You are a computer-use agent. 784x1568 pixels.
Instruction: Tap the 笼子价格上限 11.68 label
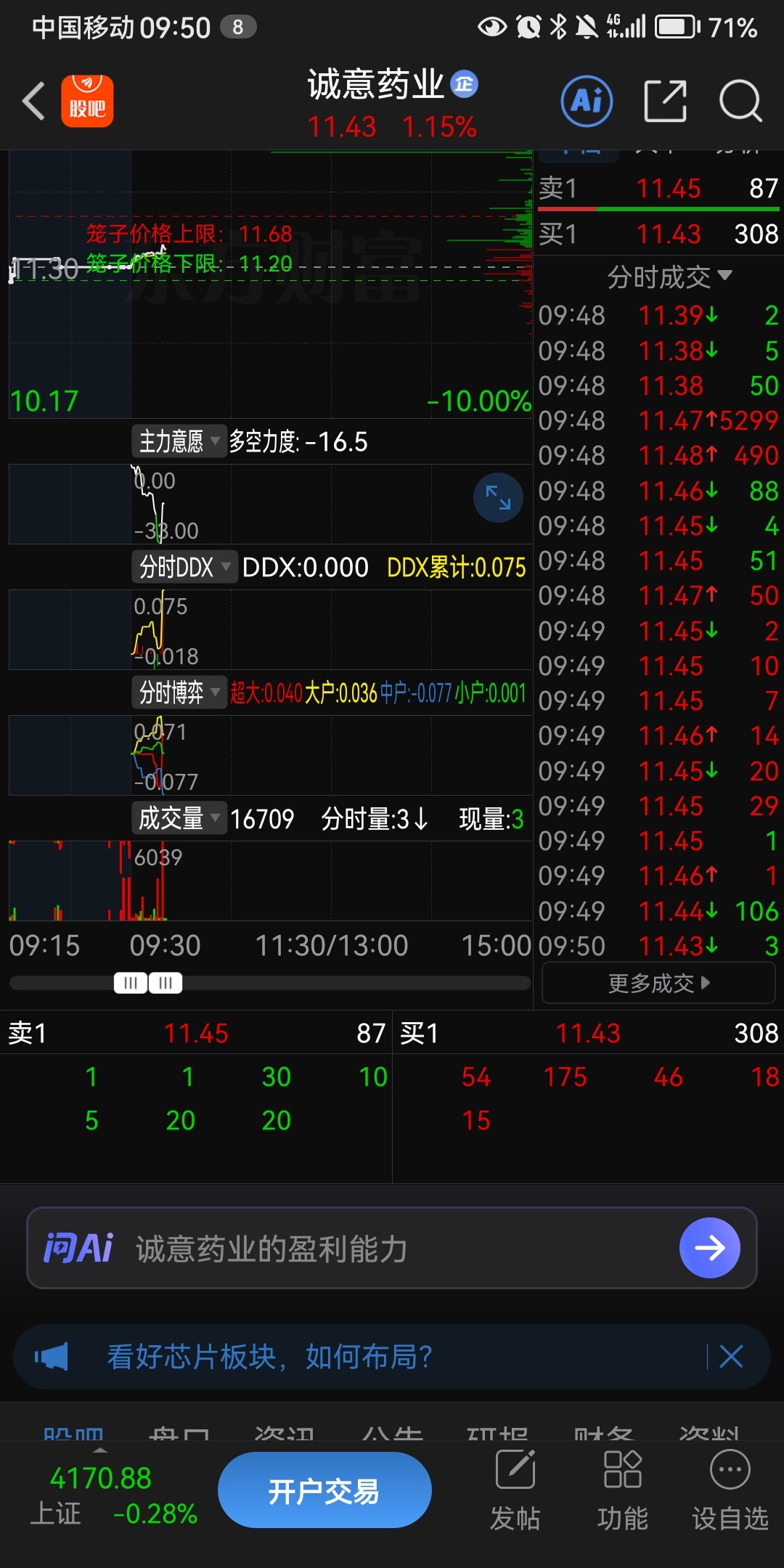pos(189,234)
